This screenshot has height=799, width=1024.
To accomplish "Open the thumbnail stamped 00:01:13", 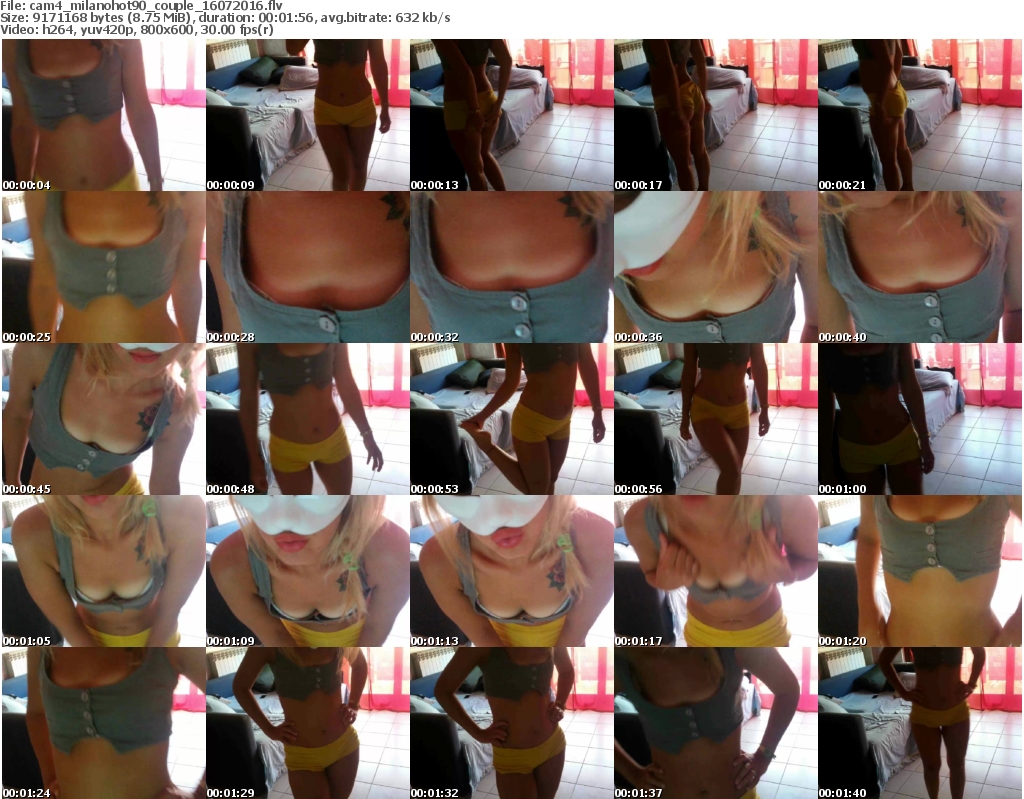I will (511, 571).
